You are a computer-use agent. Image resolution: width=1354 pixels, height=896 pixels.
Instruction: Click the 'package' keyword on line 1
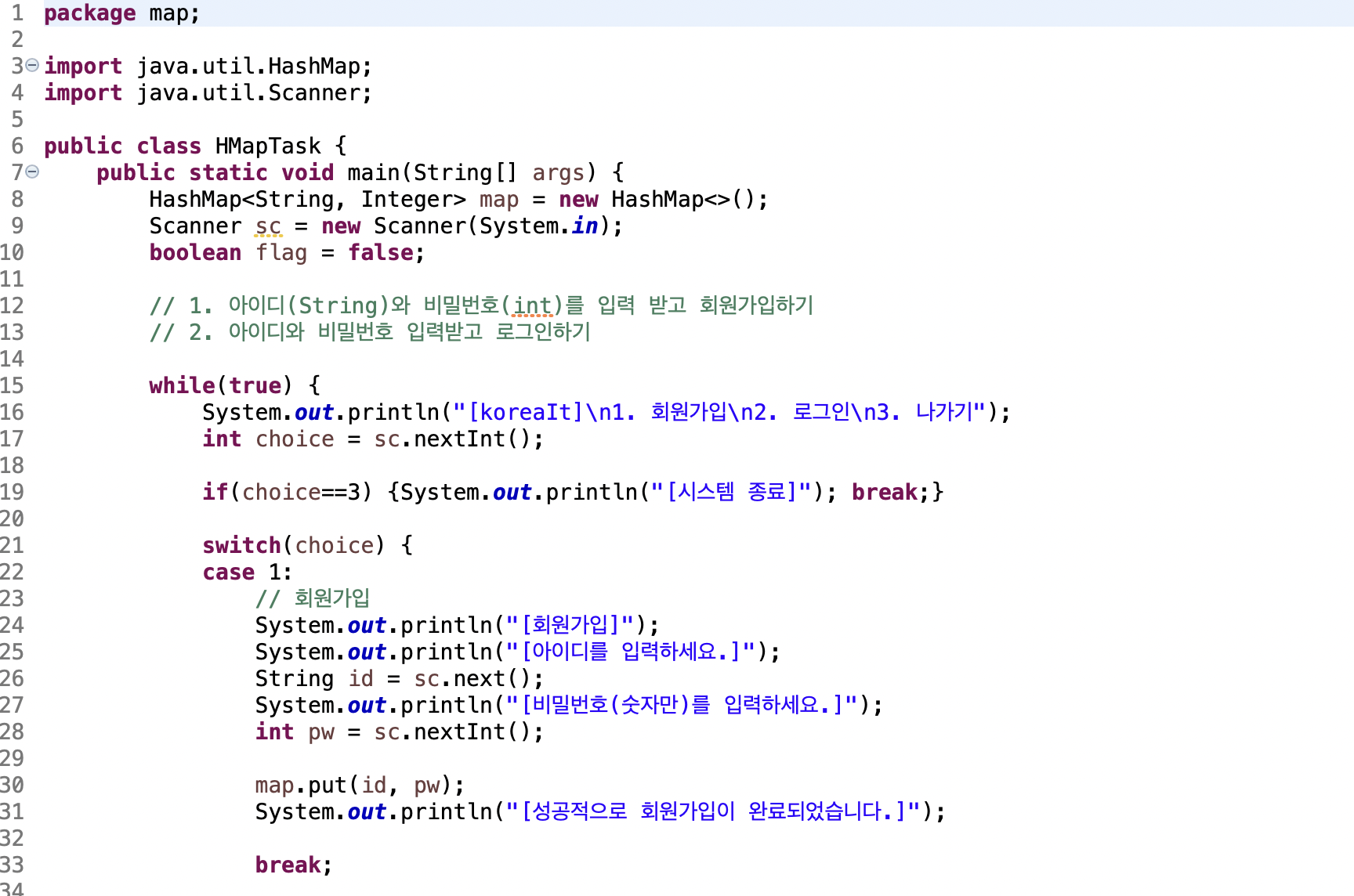(89, 13)
